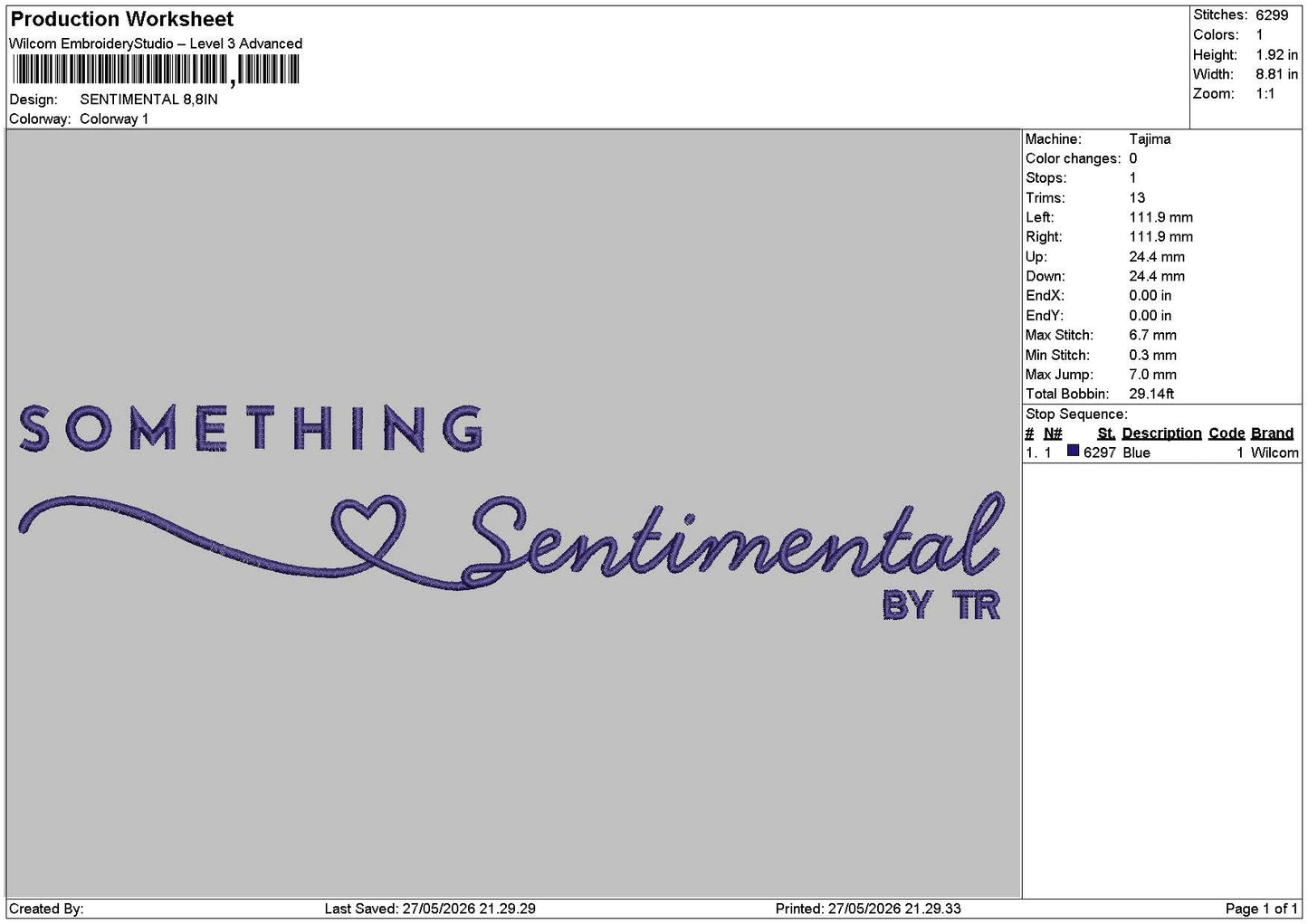The height and width of the screenshot is (924, 1308).
Task: Click the Zoom value 1:1
Action: [1265, 94]
